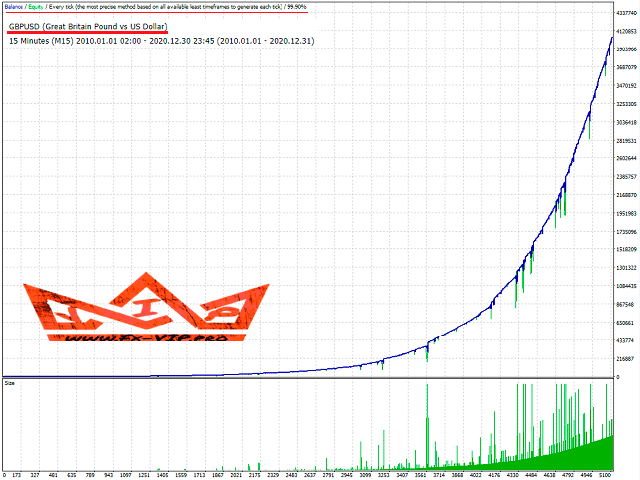640x480 pixels.
Task: Click the GBPUSD symbol title text
Action: tap(88, 26)
